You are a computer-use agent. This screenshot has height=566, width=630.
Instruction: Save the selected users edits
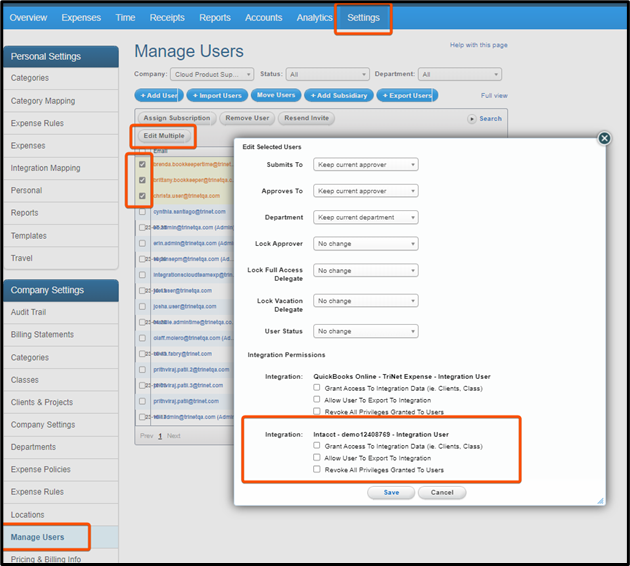391,492
